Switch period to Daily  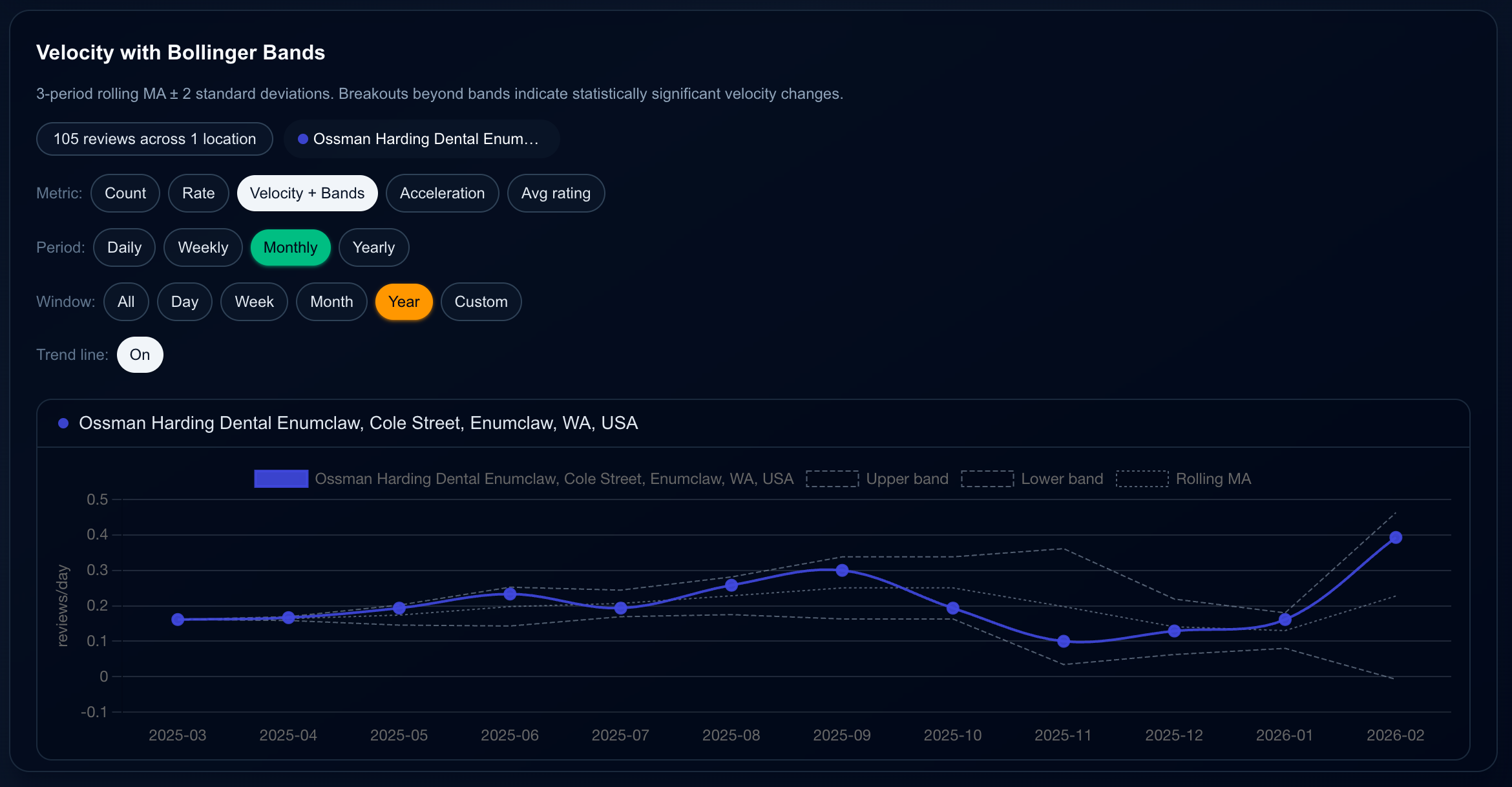click(x=124, y=247)
